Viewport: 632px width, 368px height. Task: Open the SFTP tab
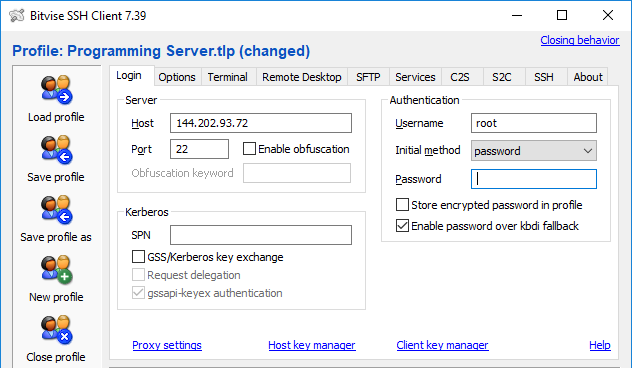click(x=368, y=77)
